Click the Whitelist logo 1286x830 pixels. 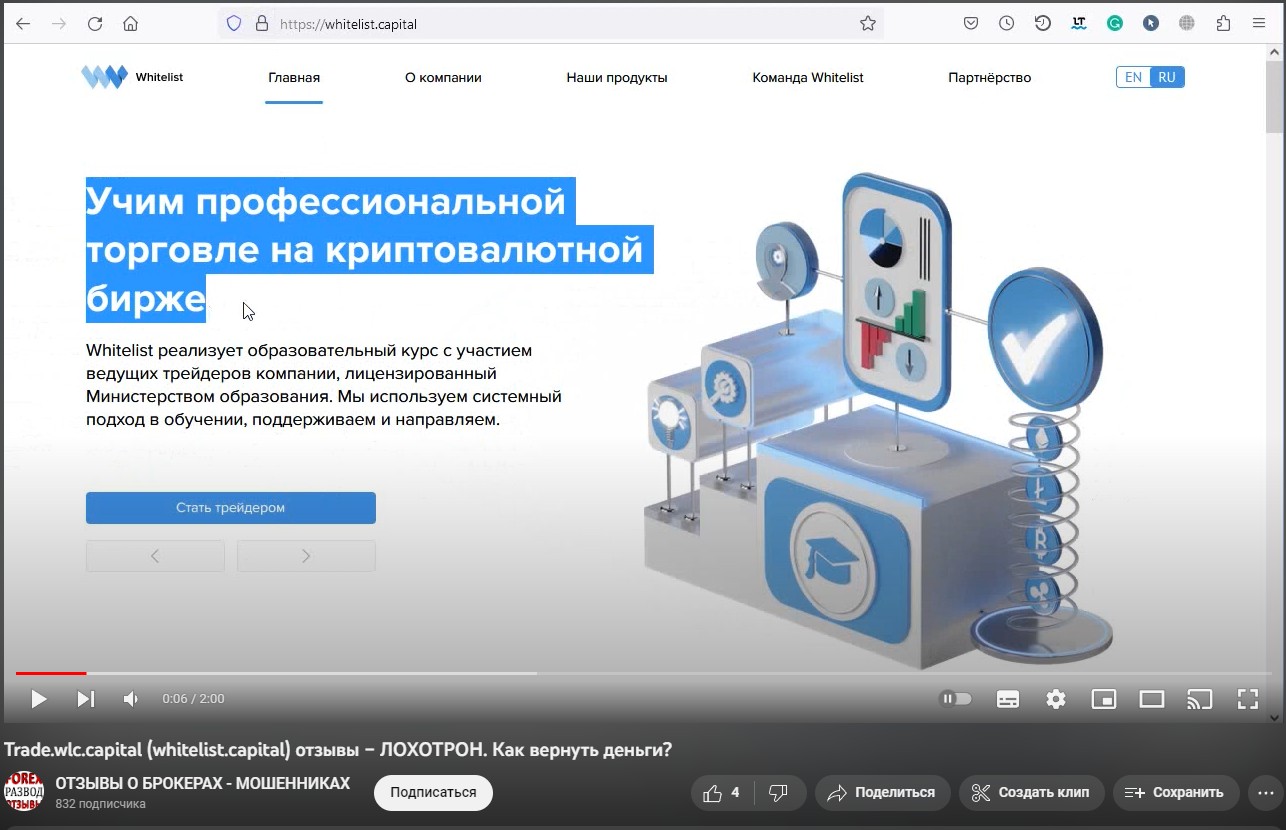[x=132, y=77]
